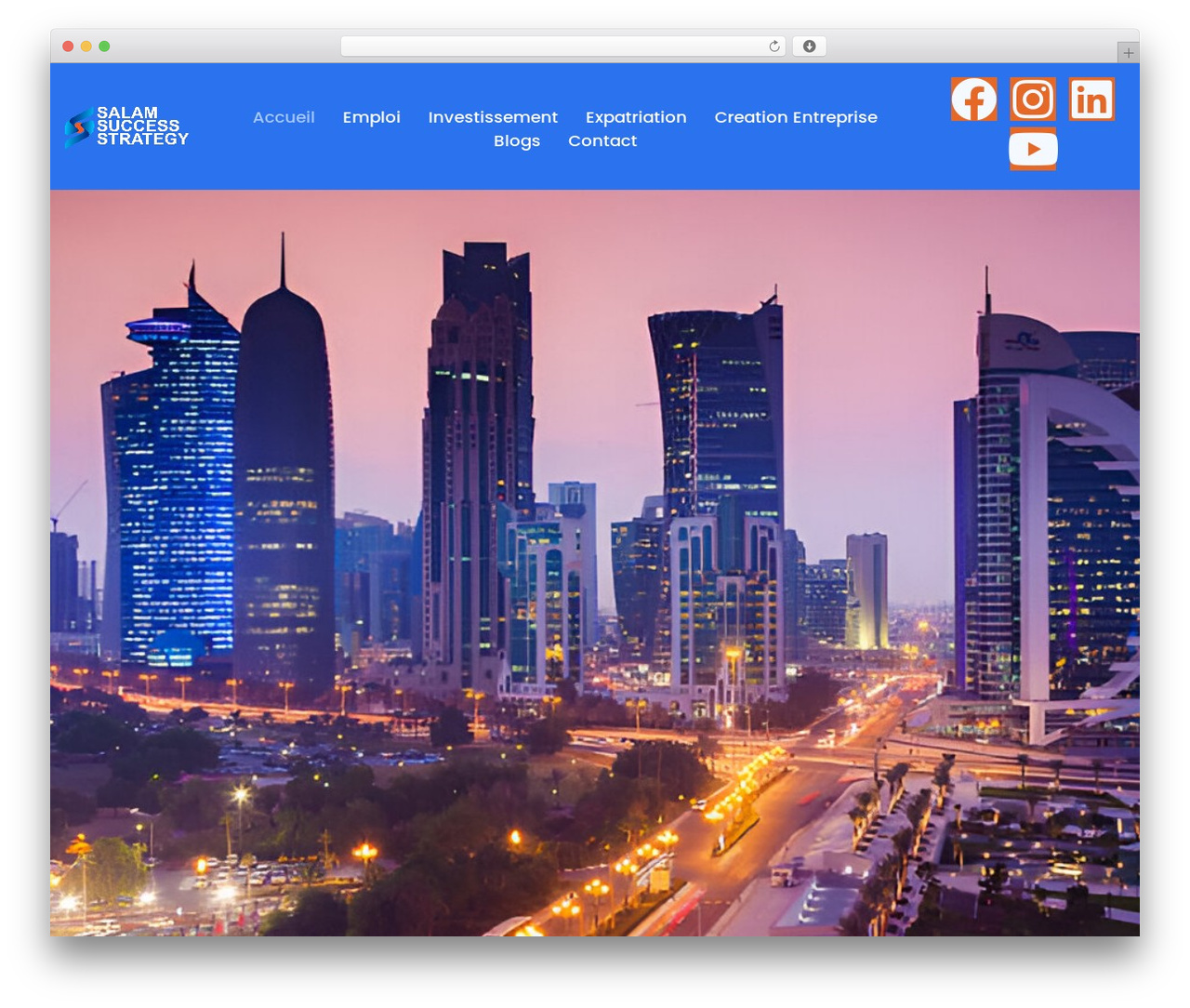Open the Facebook social icon
Image resolution: width=1190 pixels, height=1008 pixels.
973,99
